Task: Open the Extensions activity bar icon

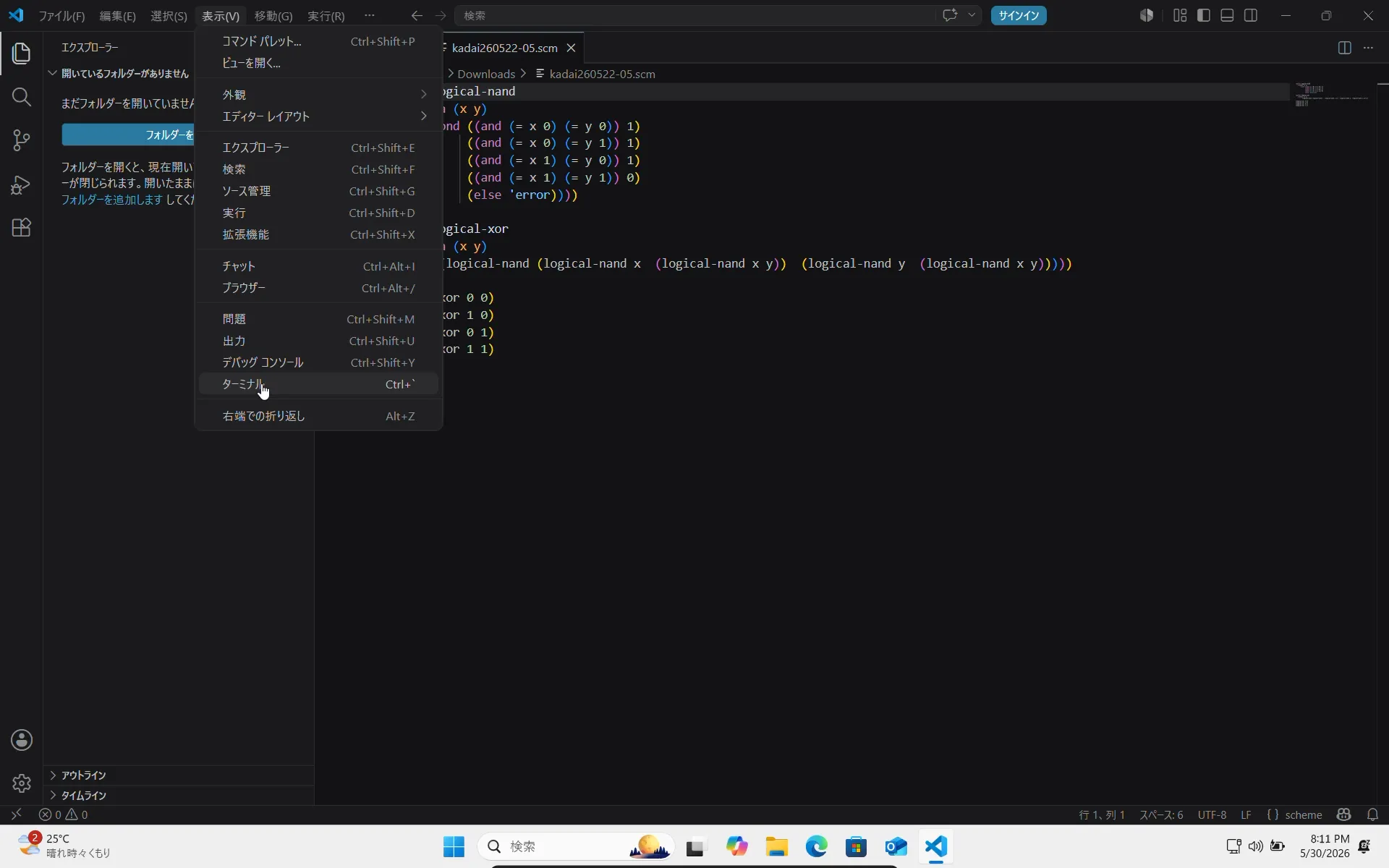Action: click(x=21, y=228)
